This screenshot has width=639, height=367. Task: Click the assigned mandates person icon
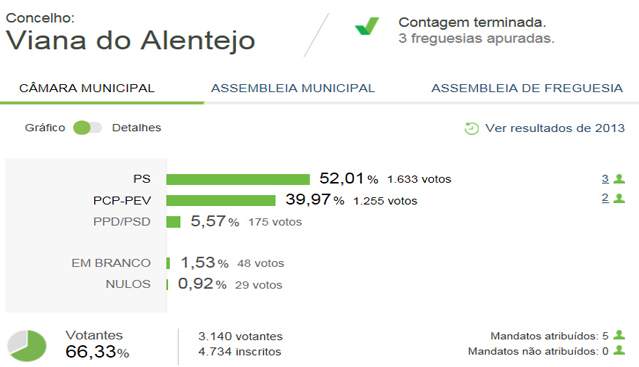point(619,335)
